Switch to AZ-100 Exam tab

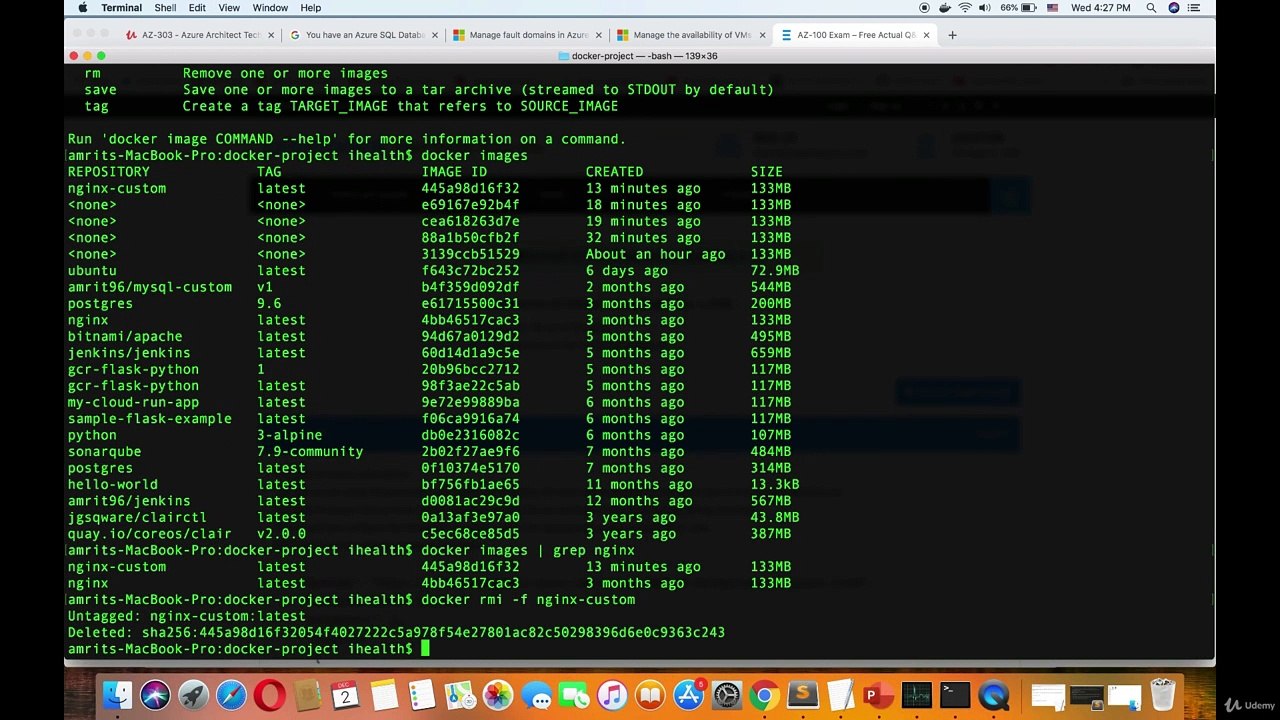(853, 35)
